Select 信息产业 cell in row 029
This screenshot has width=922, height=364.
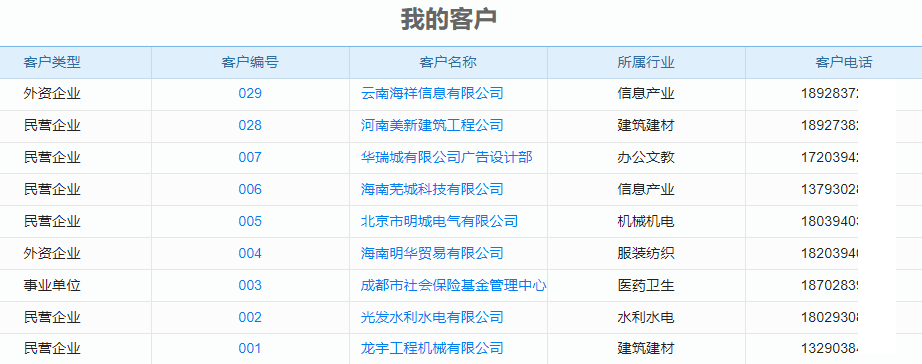click(646, 93)
